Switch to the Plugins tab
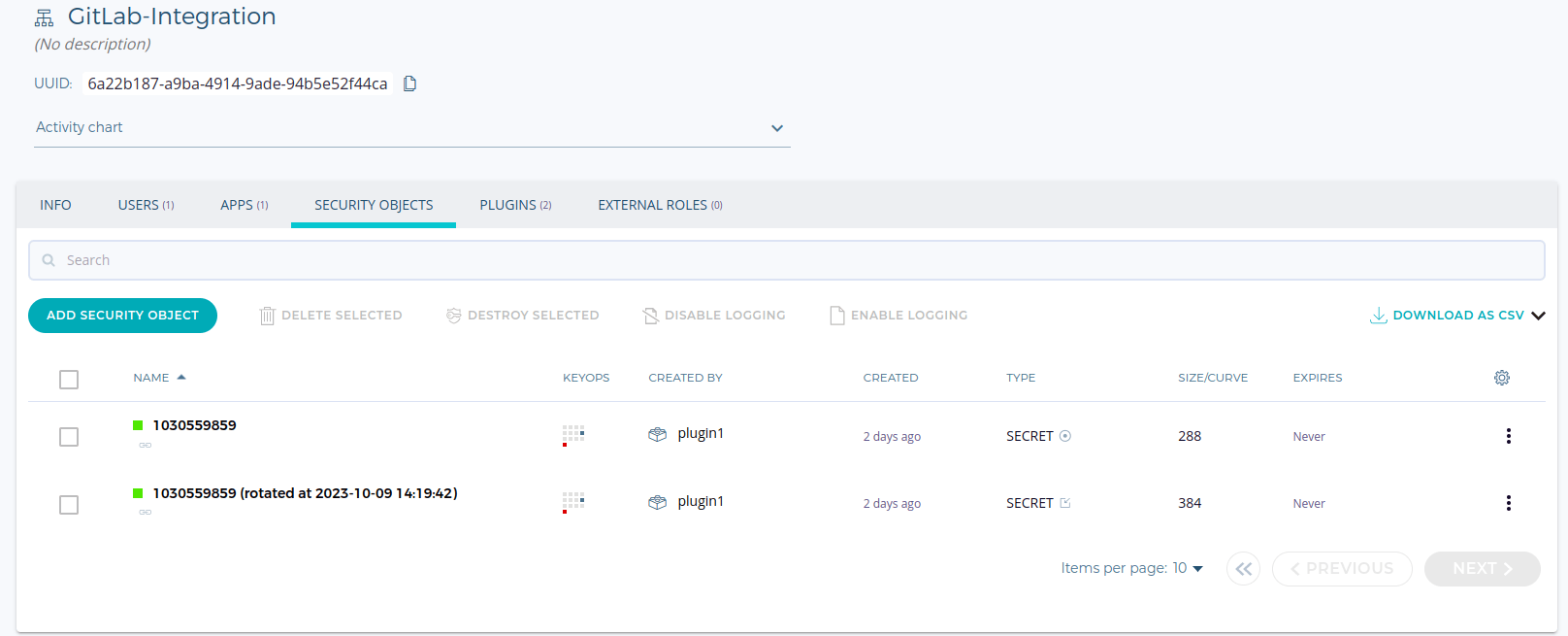This screenshot has width=1568, height=636. click(515, 205)
